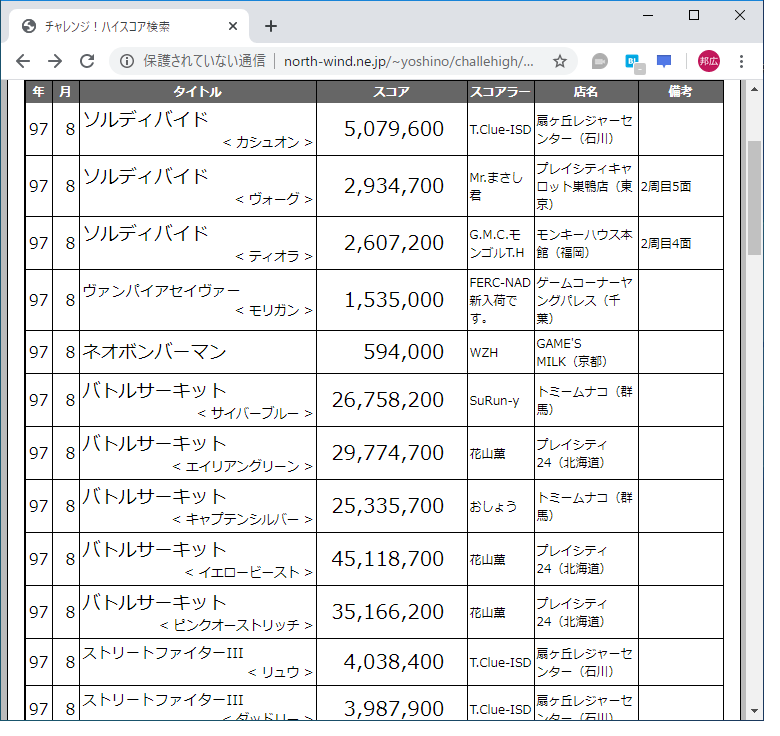Select score 4,038,400
780x736 pixels.
coord(393,662)
